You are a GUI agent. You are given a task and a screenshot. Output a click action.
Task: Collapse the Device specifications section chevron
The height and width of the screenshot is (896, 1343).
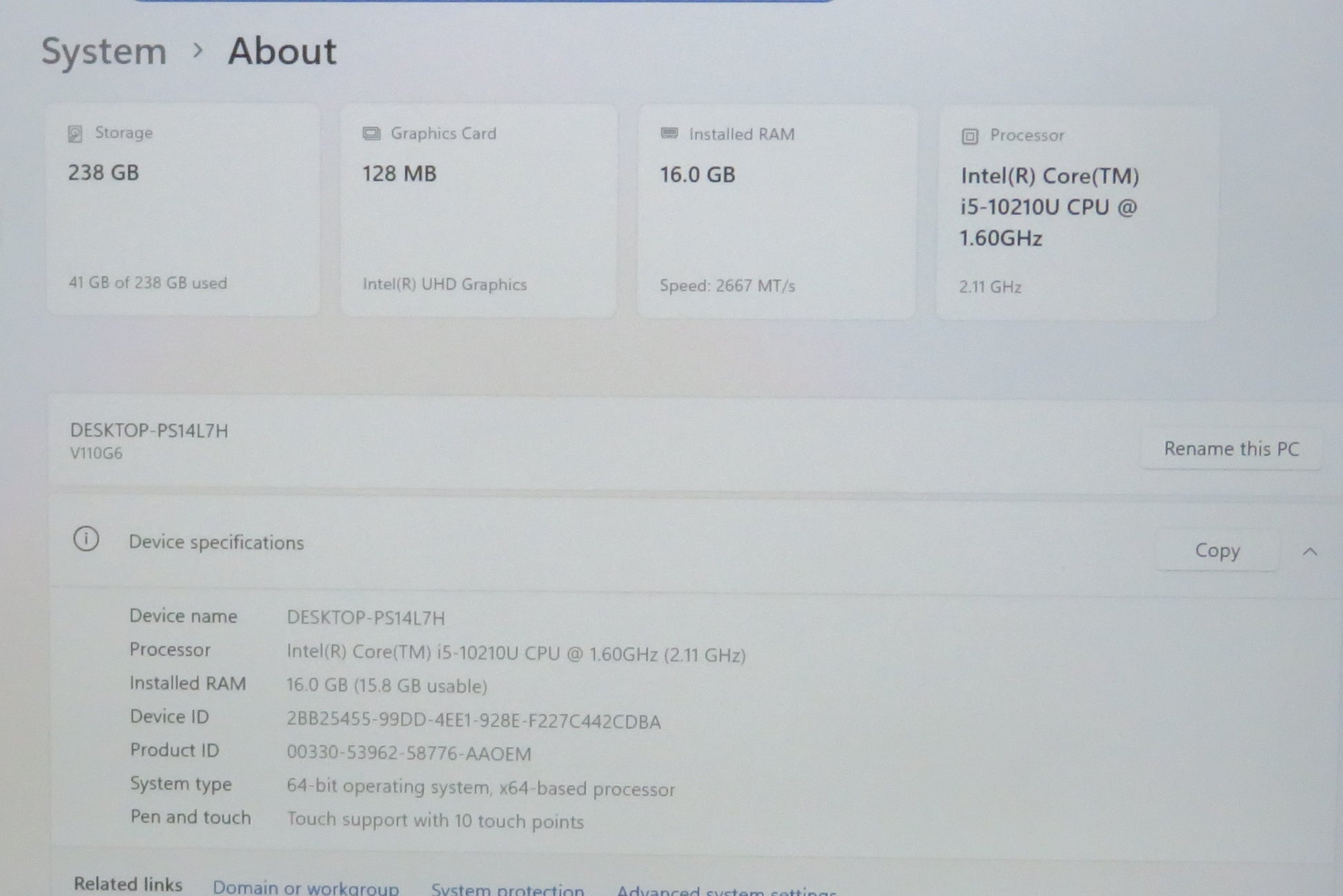tap(1309, 552)
